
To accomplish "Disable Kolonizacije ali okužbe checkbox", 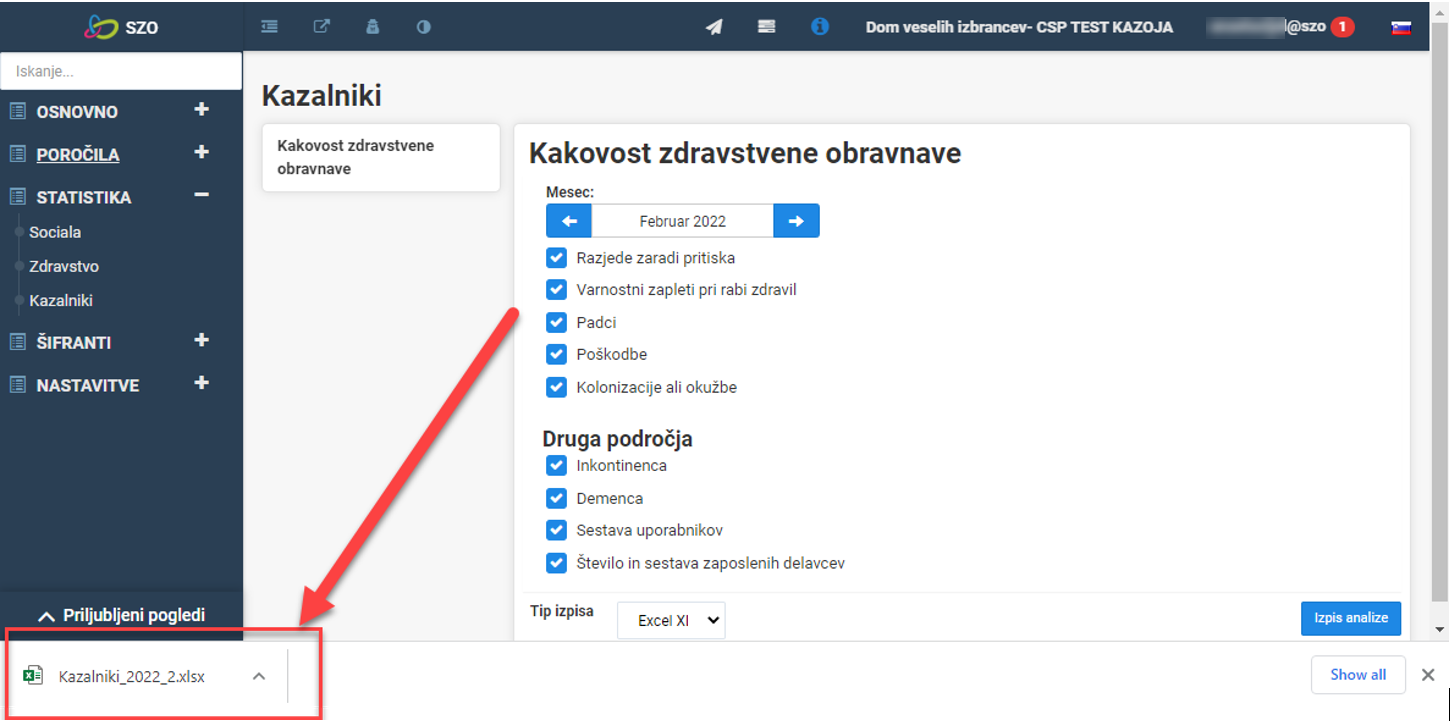I will tap(557, 387).
